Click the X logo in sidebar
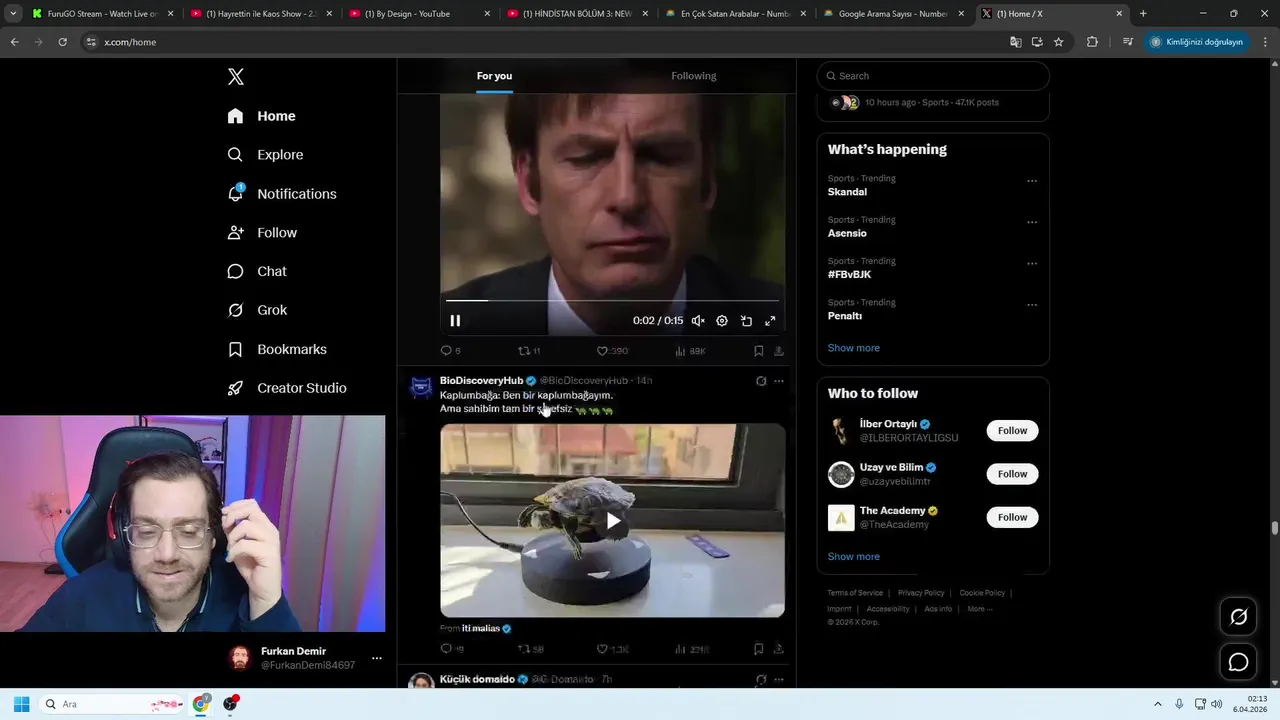Image resolution: width=1280 pixels, height=720 pixels. pyautogui.click(x=236, y=77)
